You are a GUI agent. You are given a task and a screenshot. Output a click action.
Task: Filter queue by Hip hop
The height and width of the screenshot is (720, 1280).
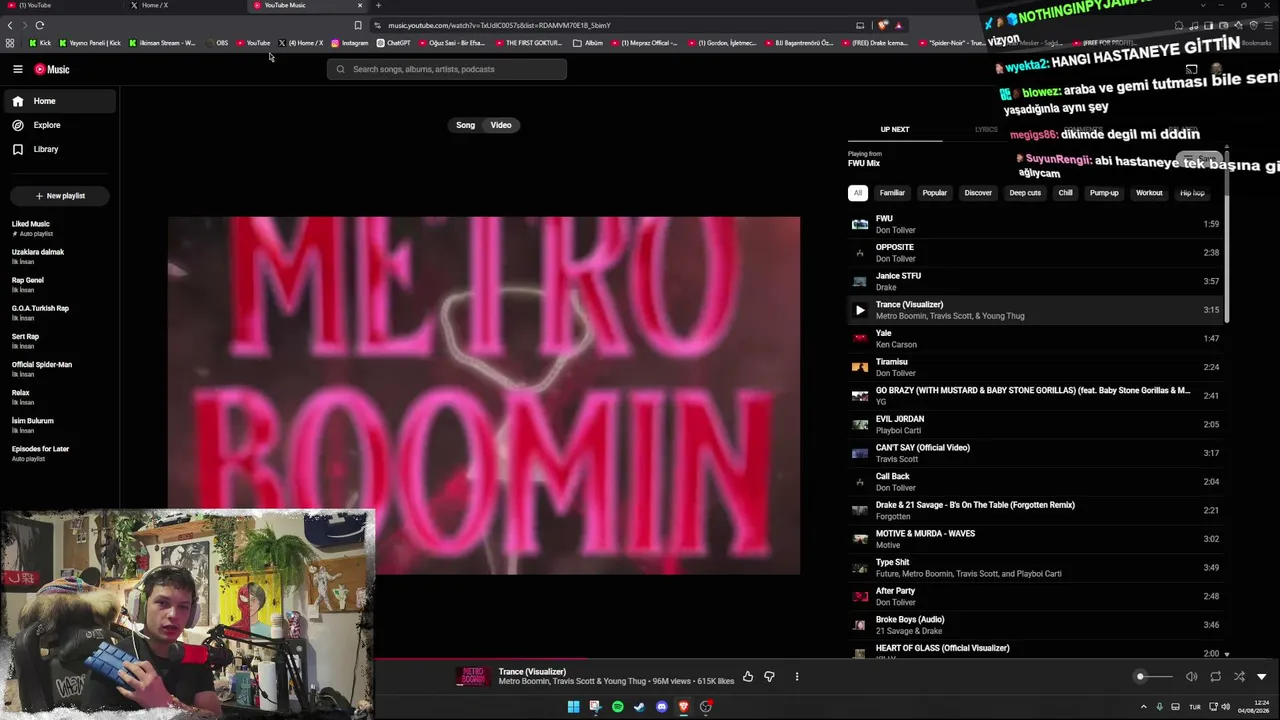[x=1192, y=193]
